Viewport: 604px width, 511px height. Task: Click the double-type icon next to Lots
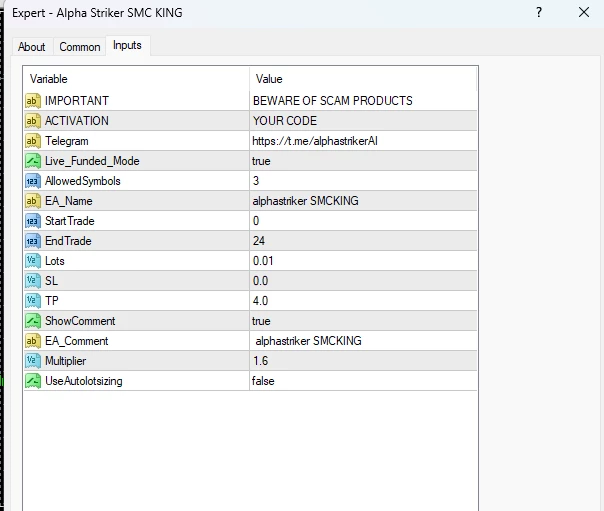(x=33, y=261)
